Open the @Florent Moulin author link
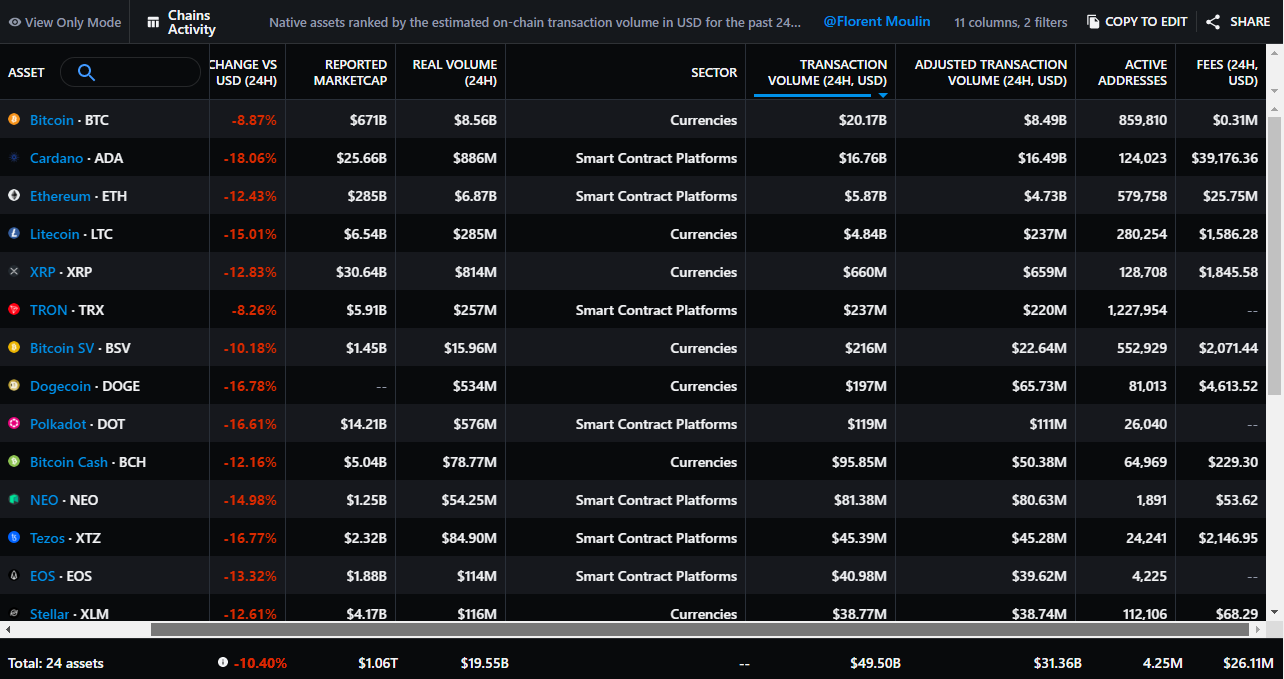 tap(877, 21)
